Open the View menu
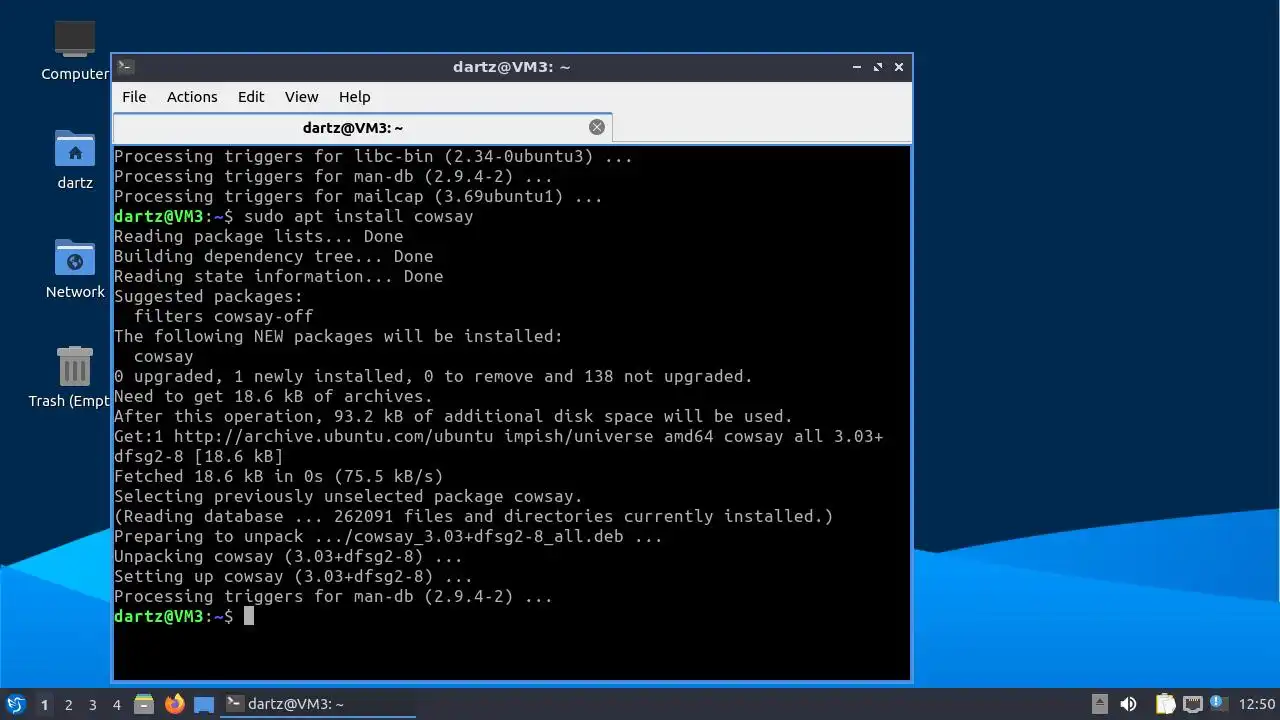1280x720 pixels. pos(301,97)
